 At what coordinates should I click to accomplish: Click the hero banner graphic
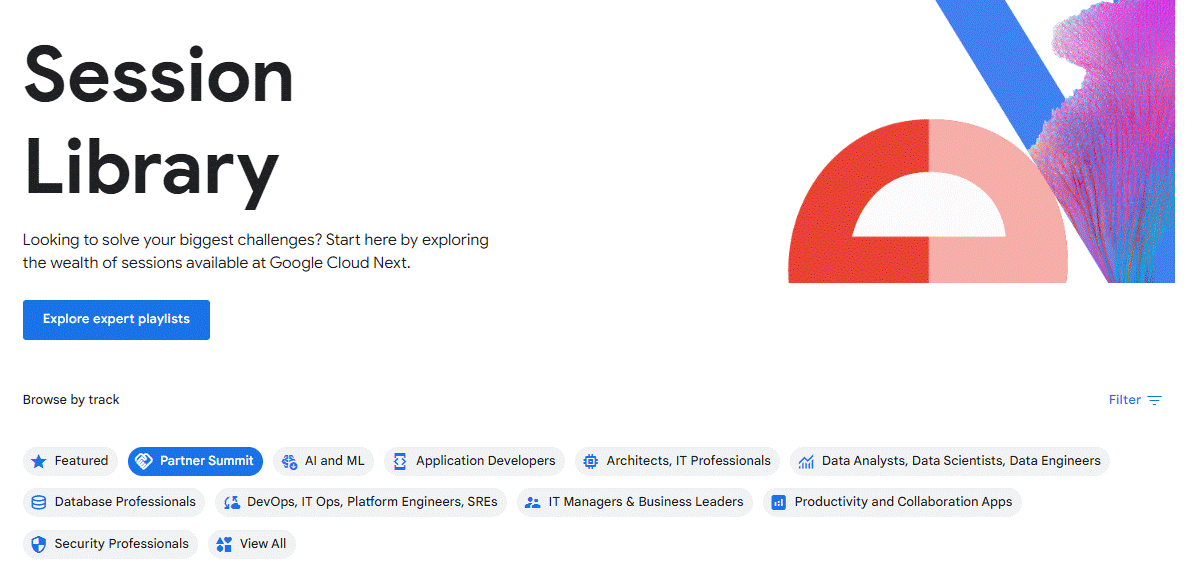(982, 142)
